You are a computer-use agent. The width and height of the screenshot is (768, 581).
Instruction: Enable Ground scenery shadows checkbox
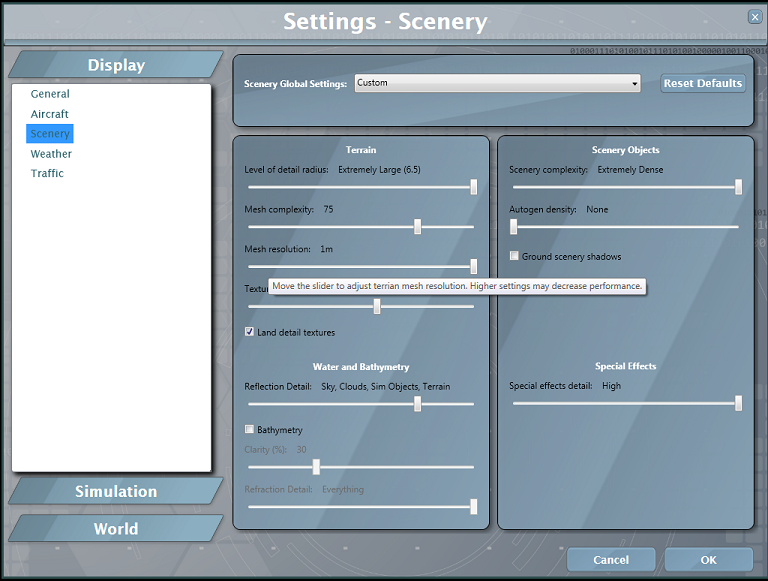tap(514, 256)
